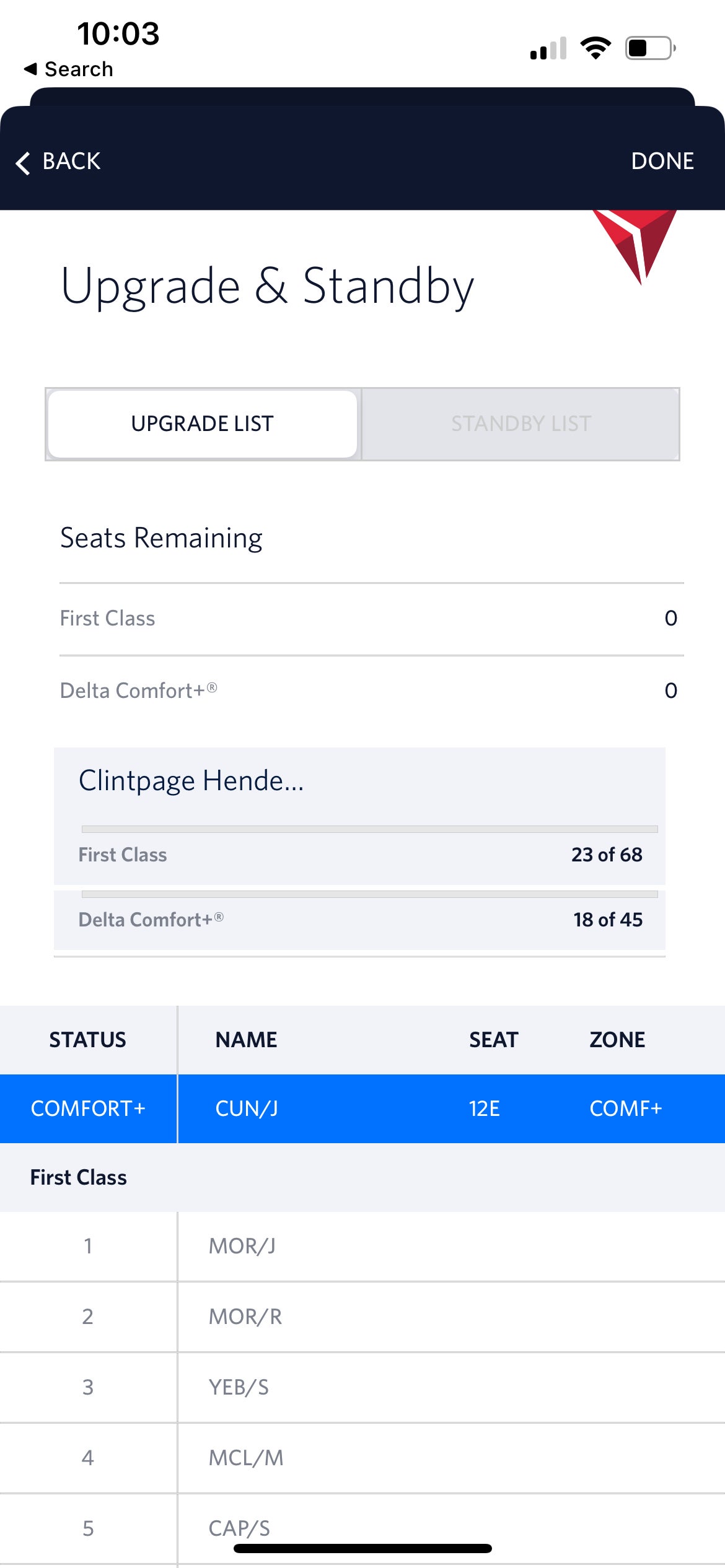This screenshot has width=725, height=1568.
Task: Tap the back chevron arrow icon
Action: click(23, 162)
